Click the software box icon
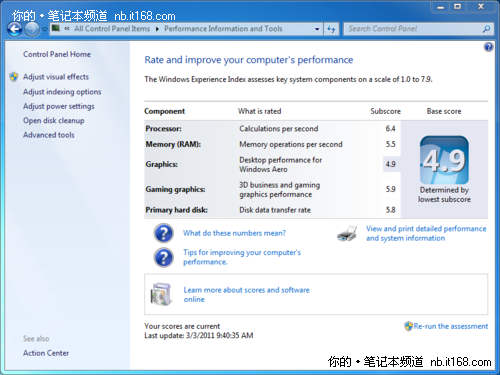Viewport: 500px width, 375px height. (162, 294)
